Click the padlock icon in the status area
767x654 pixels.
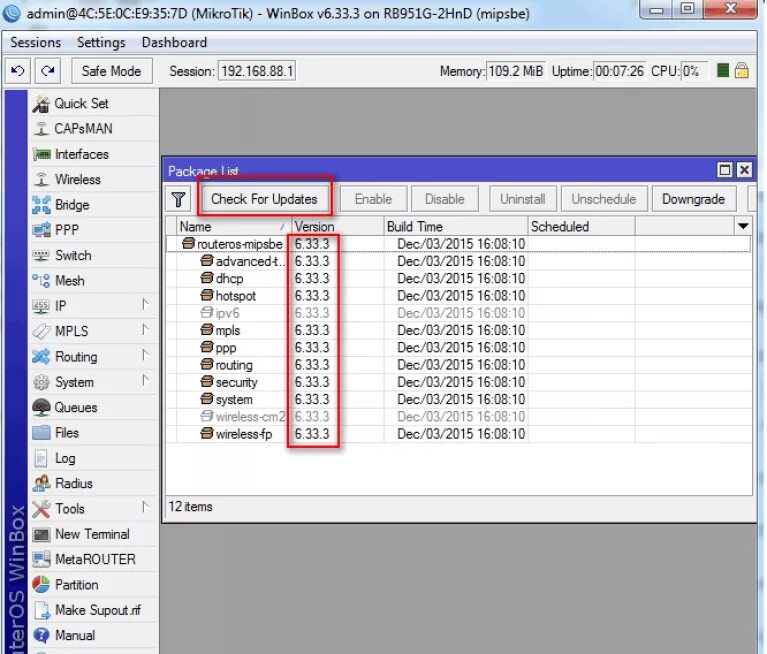click(742, 71)
